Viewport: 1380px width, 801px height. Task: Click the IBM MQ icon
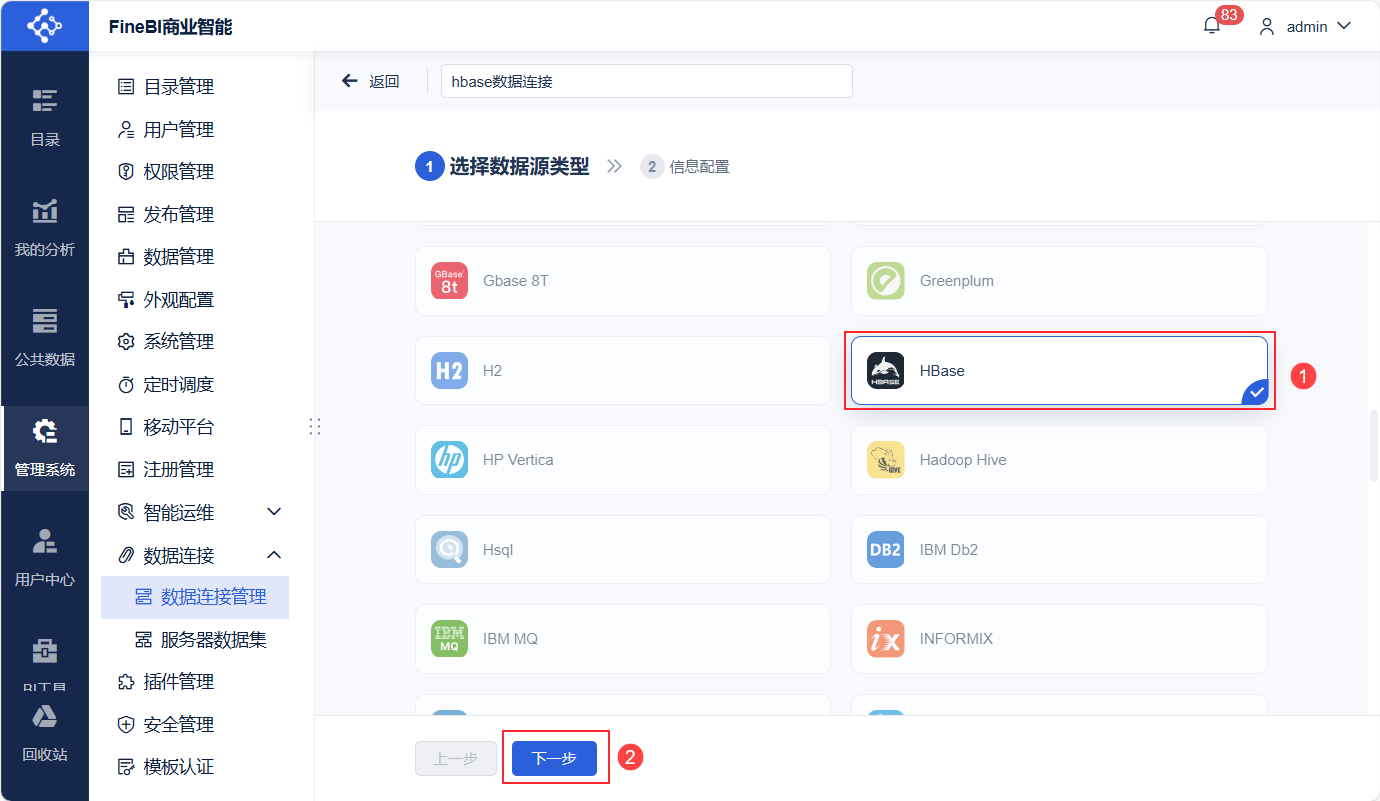point(449,639)
